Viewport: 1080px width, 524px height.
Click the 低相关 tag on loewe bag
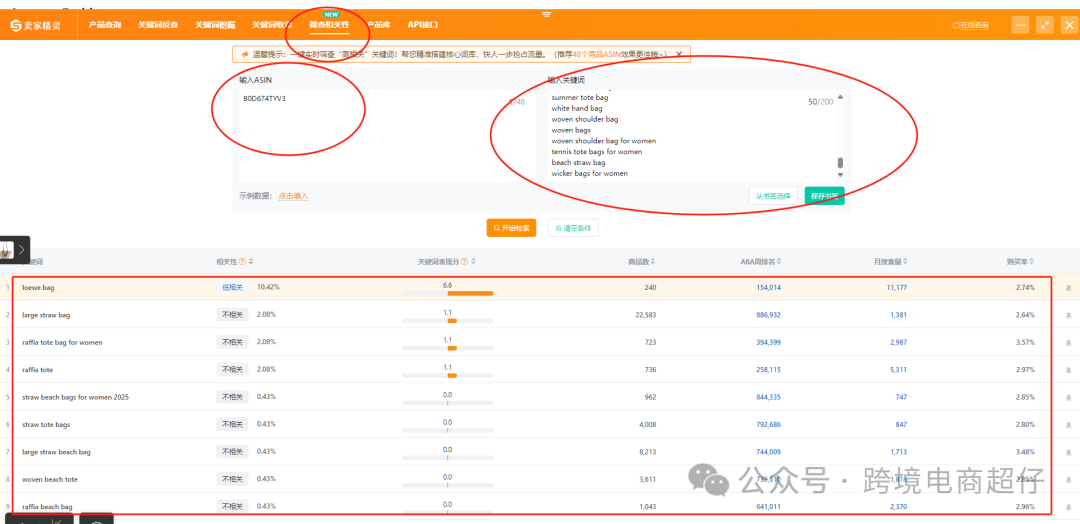click(231, 287)
